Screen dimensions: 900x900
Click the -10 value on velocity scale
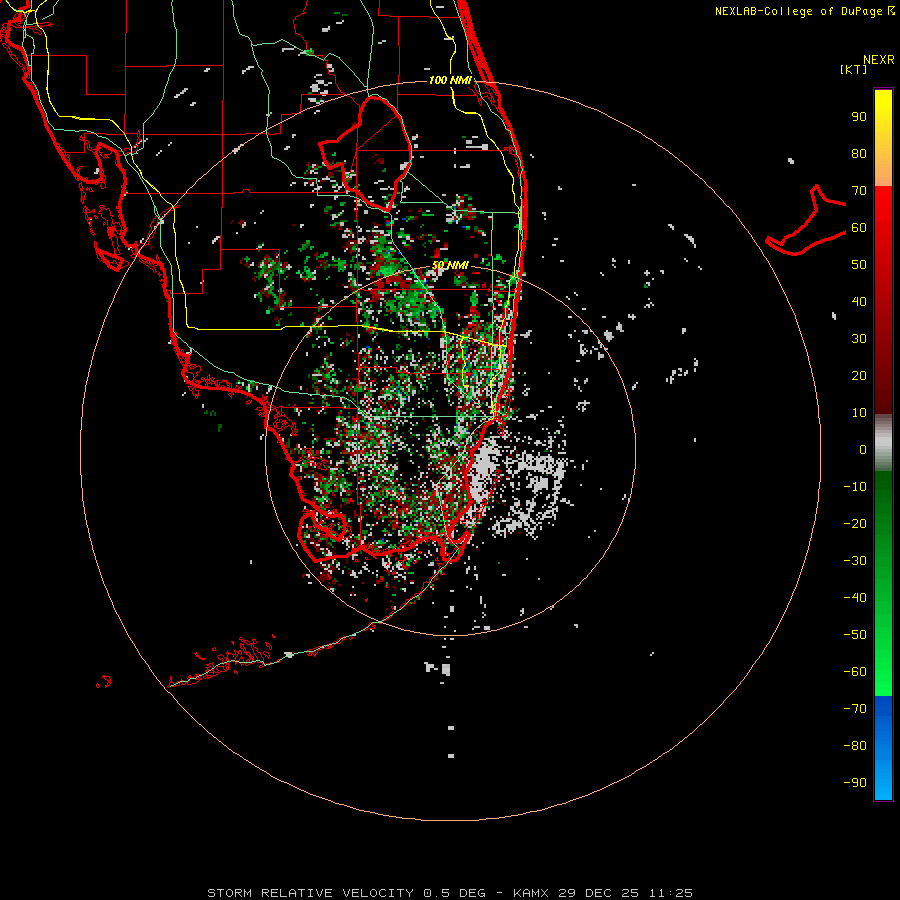[855, 487]
